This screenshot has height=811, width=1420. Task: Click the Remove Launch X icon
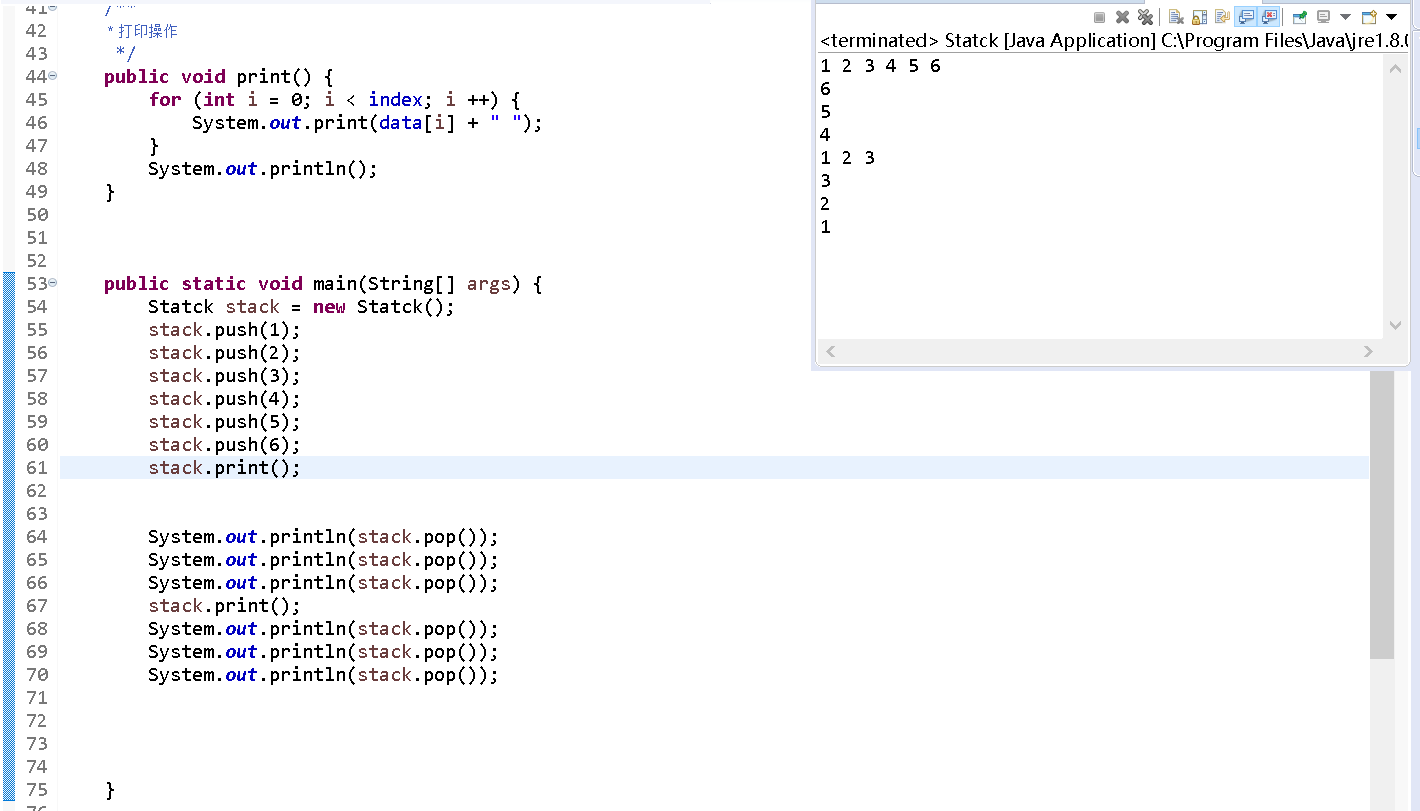1122,17
